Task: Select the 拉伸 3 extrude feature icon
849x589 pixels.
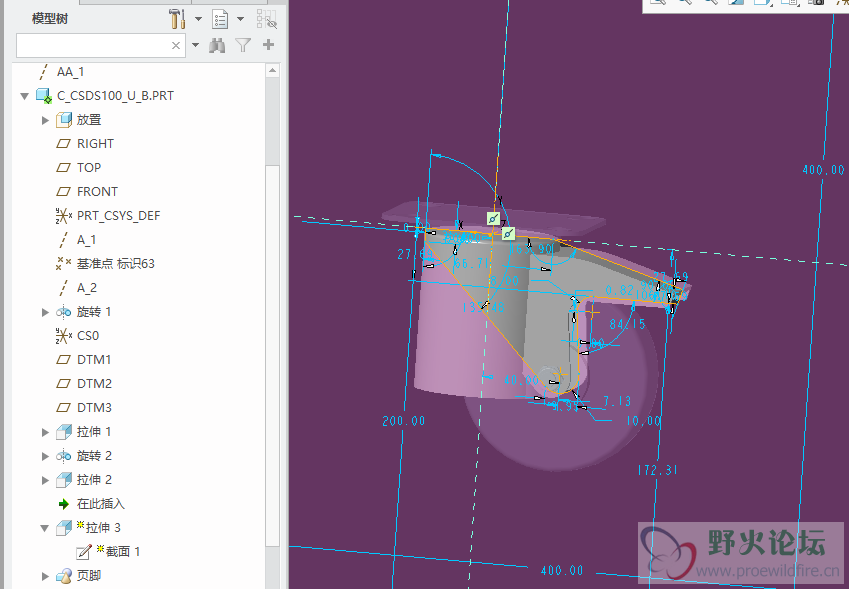Action: pyautogui.click(x=64, y=528)
